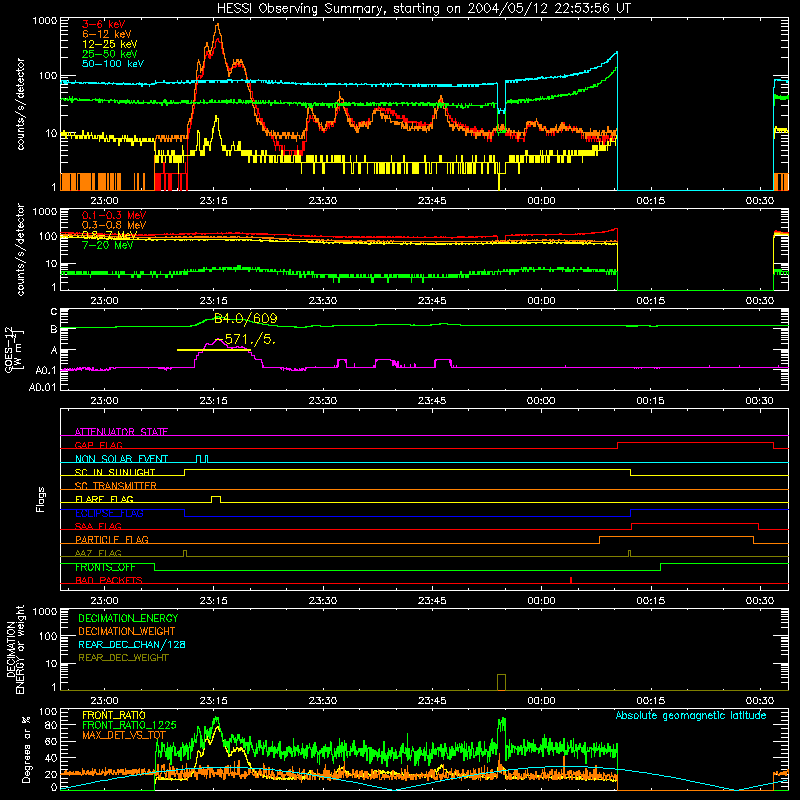Click the '00:15' tick under the GOES panel

pos(650,401)
